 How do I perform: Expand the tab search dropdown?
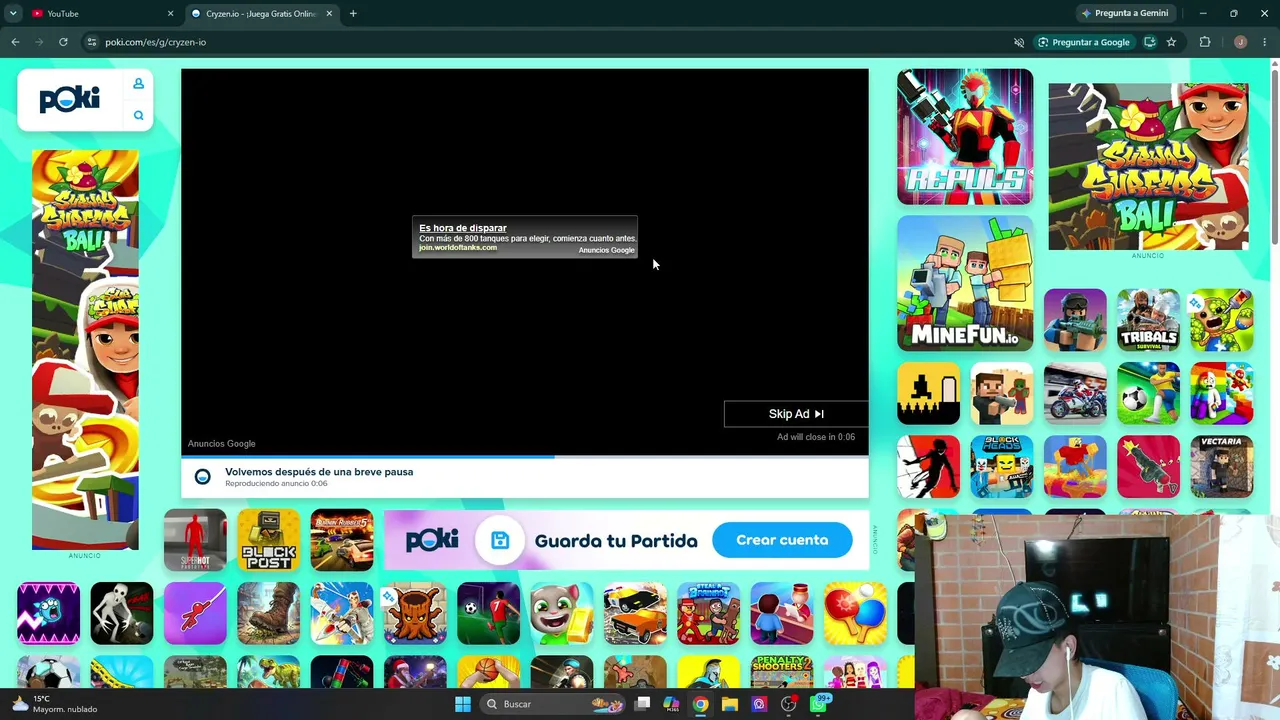point(13,14)
